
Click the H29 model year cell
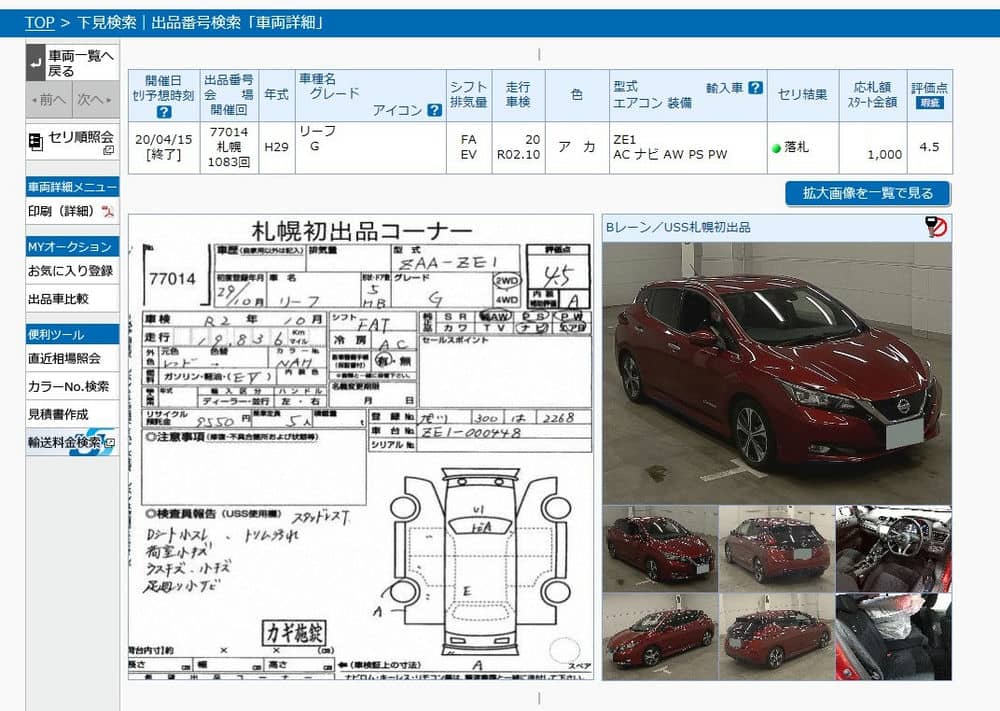point(277,147)
